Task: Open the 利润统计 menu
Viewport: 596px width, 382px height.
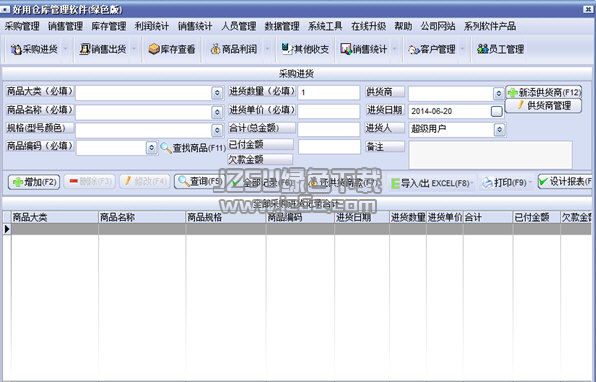Action: [x=152, y=26]
